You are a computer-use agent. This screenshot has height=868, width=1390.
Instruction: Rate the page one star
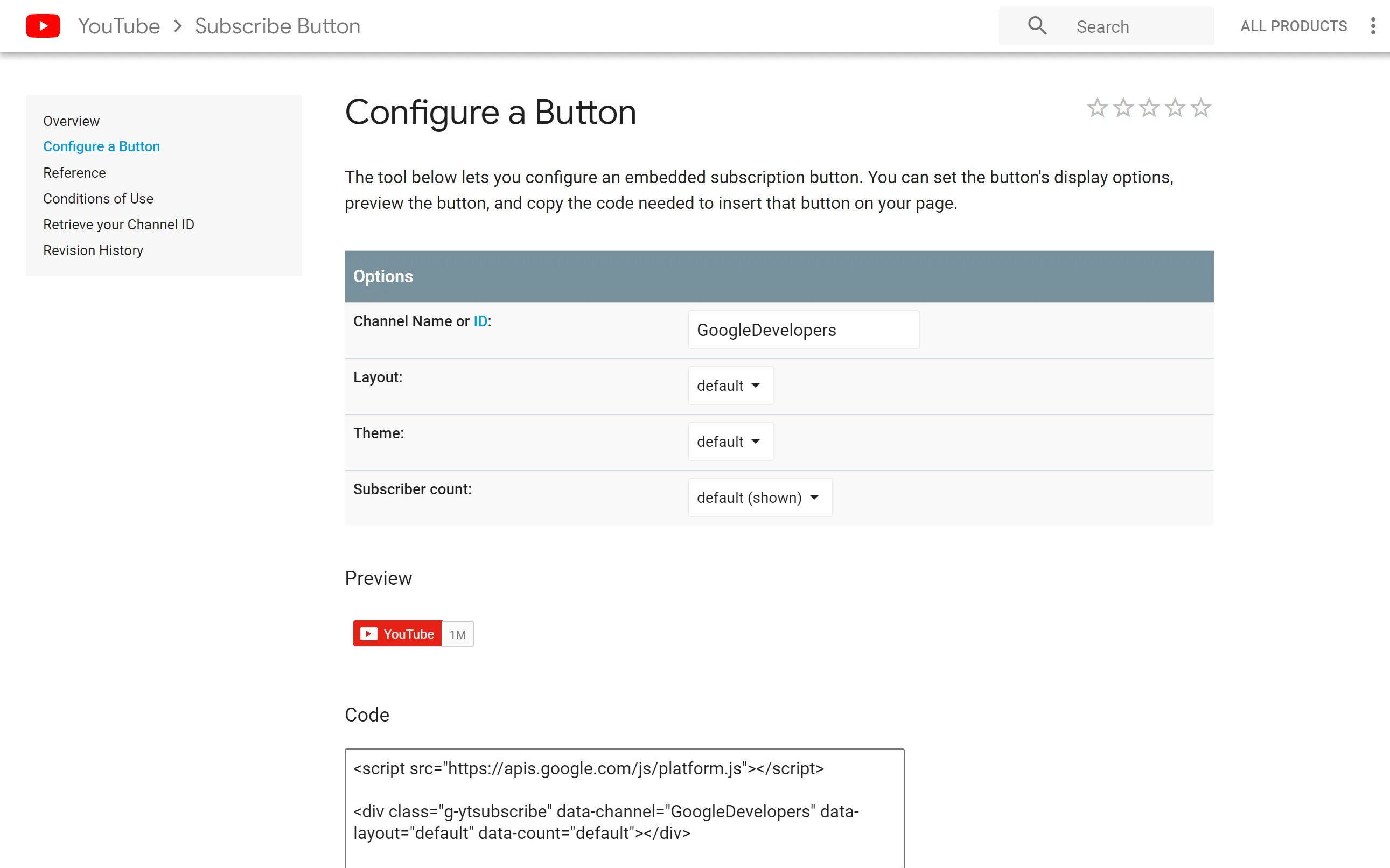click(x=1097, y=108)
